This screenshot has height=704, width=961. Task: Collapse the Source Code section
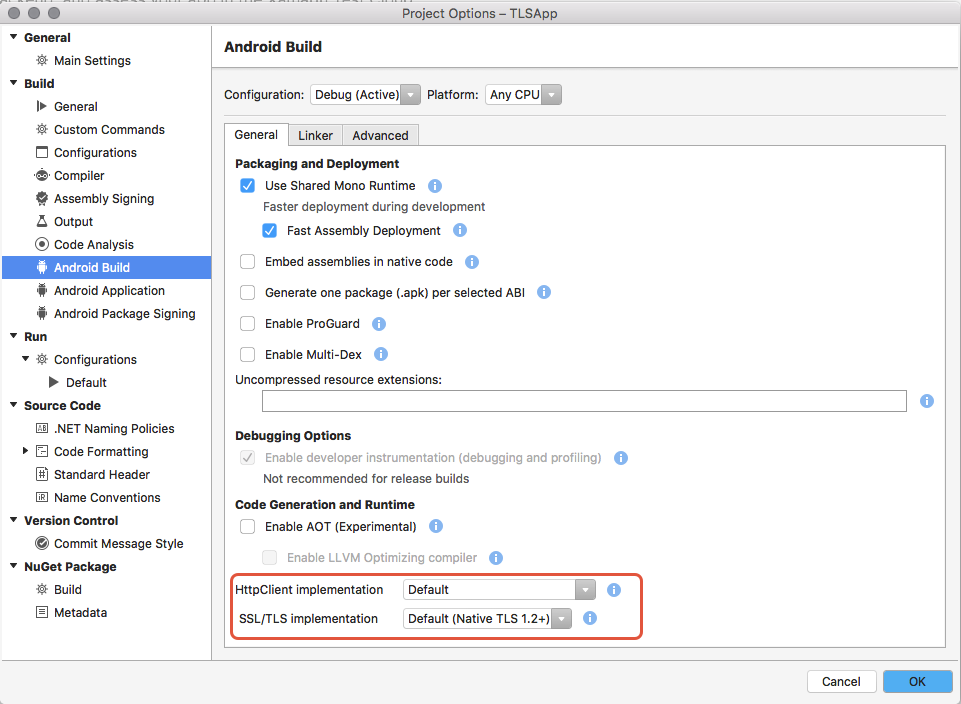(13, 405)
